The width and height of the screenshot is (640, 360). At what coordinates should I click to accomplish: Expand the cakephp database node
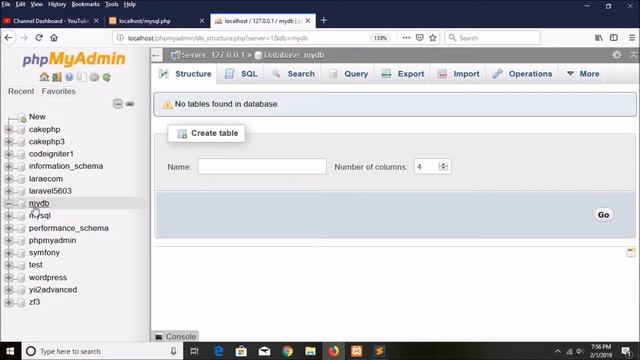9,129
